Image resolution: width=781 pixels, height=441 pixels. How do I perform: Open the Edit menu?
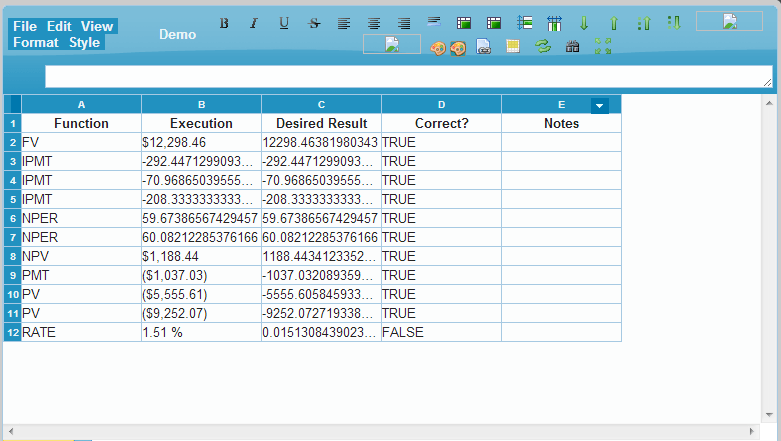click(59, 26)
